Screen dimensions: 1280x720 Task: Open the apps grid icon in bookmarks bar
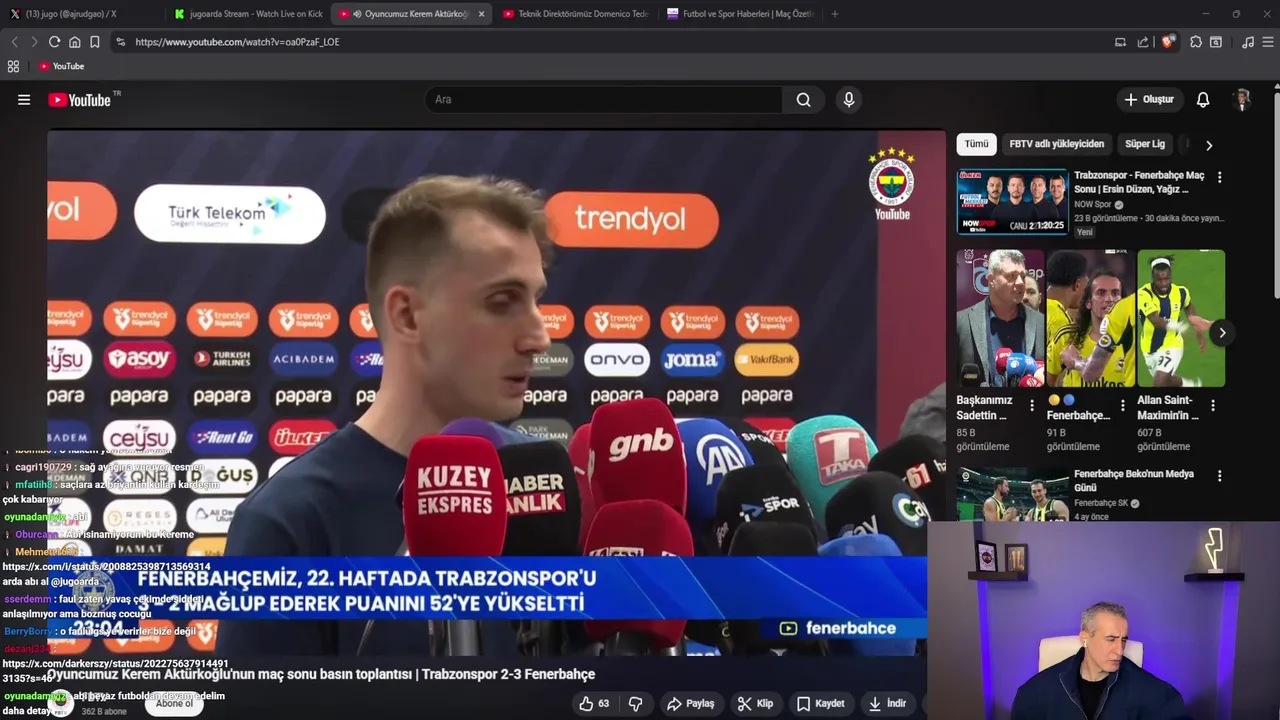point(13,66)
